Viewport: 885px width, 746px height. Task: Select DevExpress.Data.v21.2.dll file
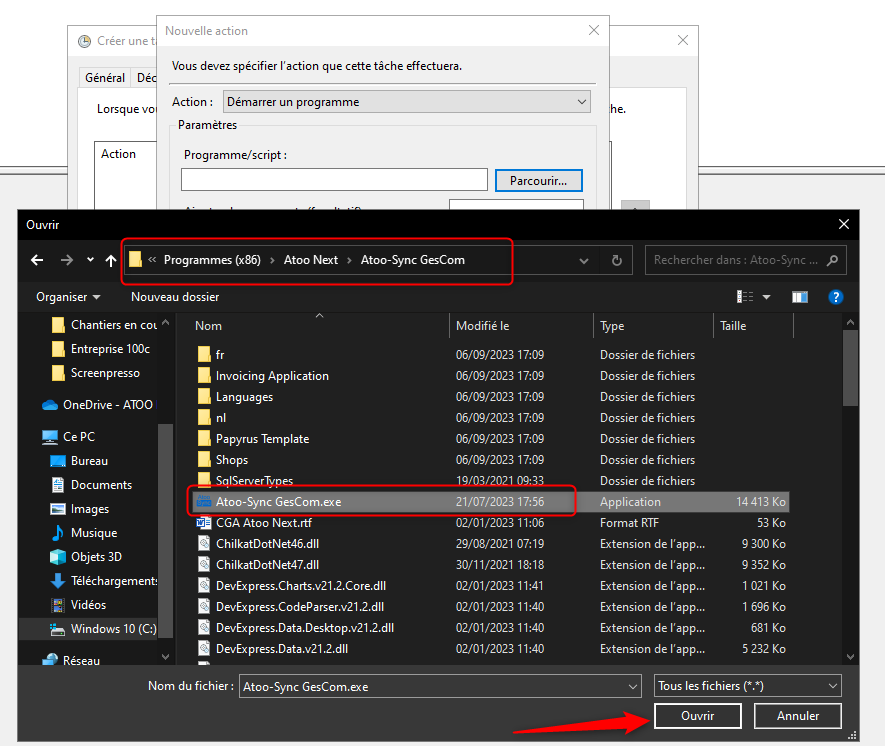[x=490, y=649]
